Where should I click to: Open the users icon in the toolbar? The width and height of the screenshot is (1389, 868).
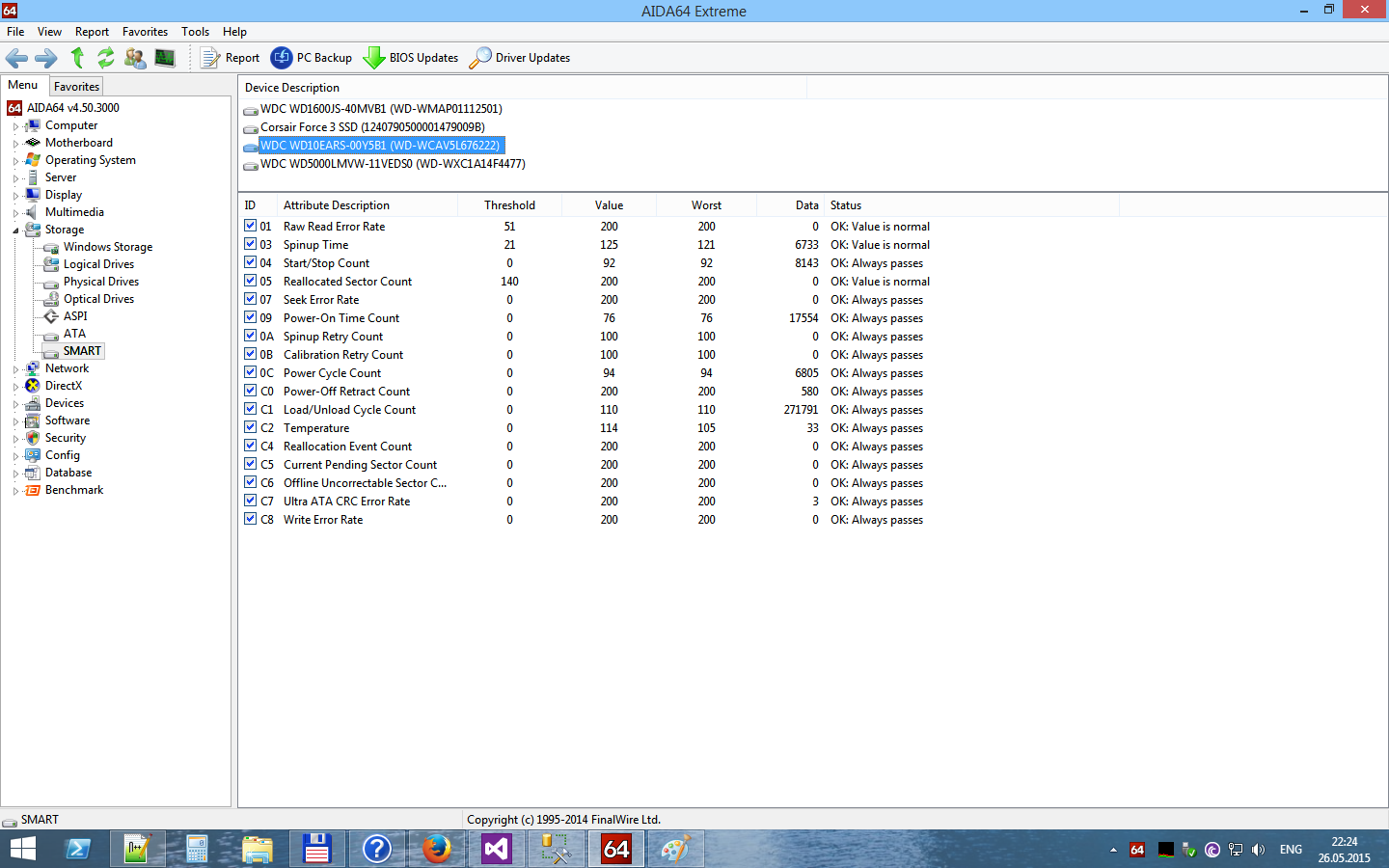coord(135,58)
